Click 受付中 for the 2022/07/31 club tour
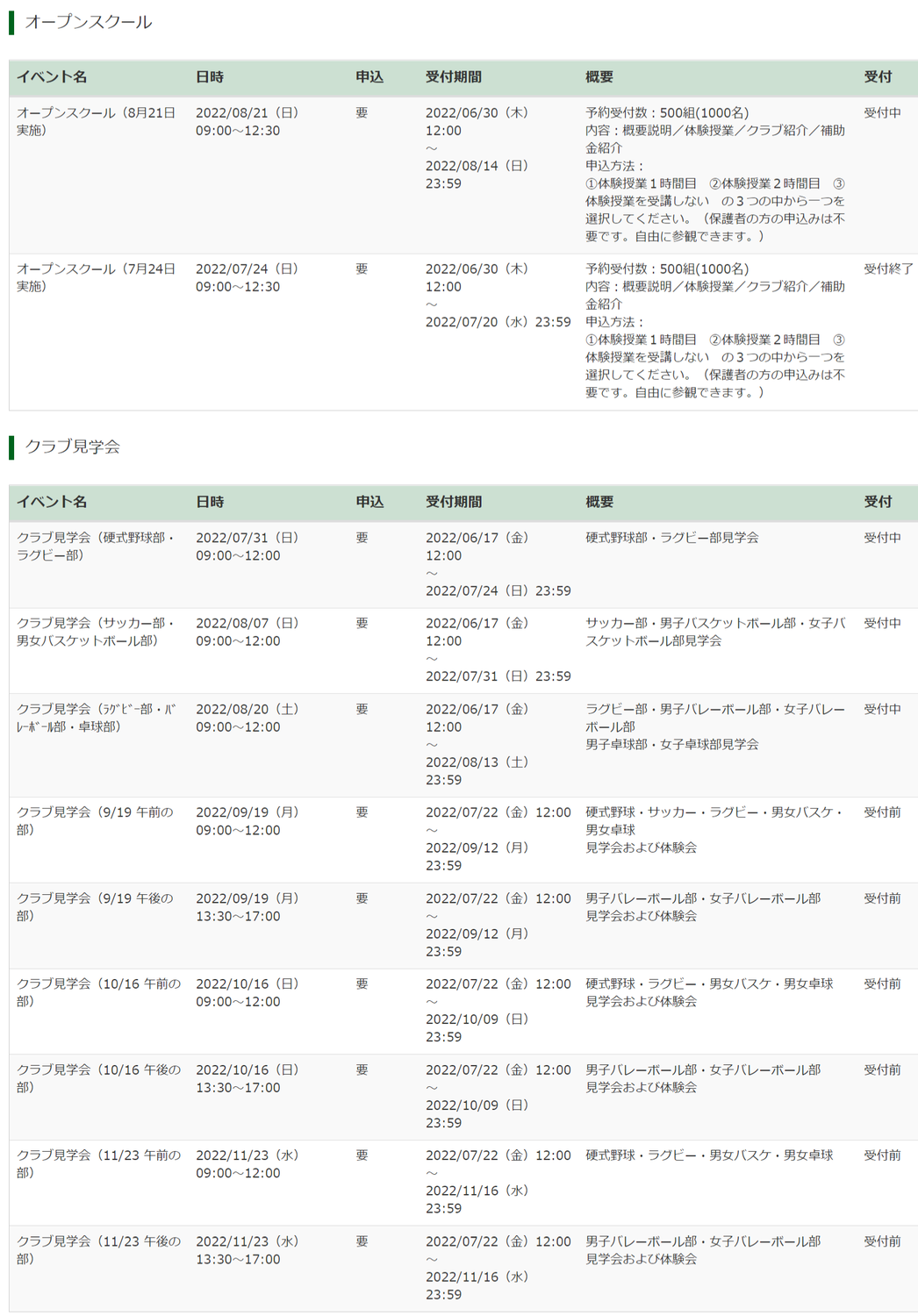This screenshot has width=918, height=1316. (x=882, y=537)
